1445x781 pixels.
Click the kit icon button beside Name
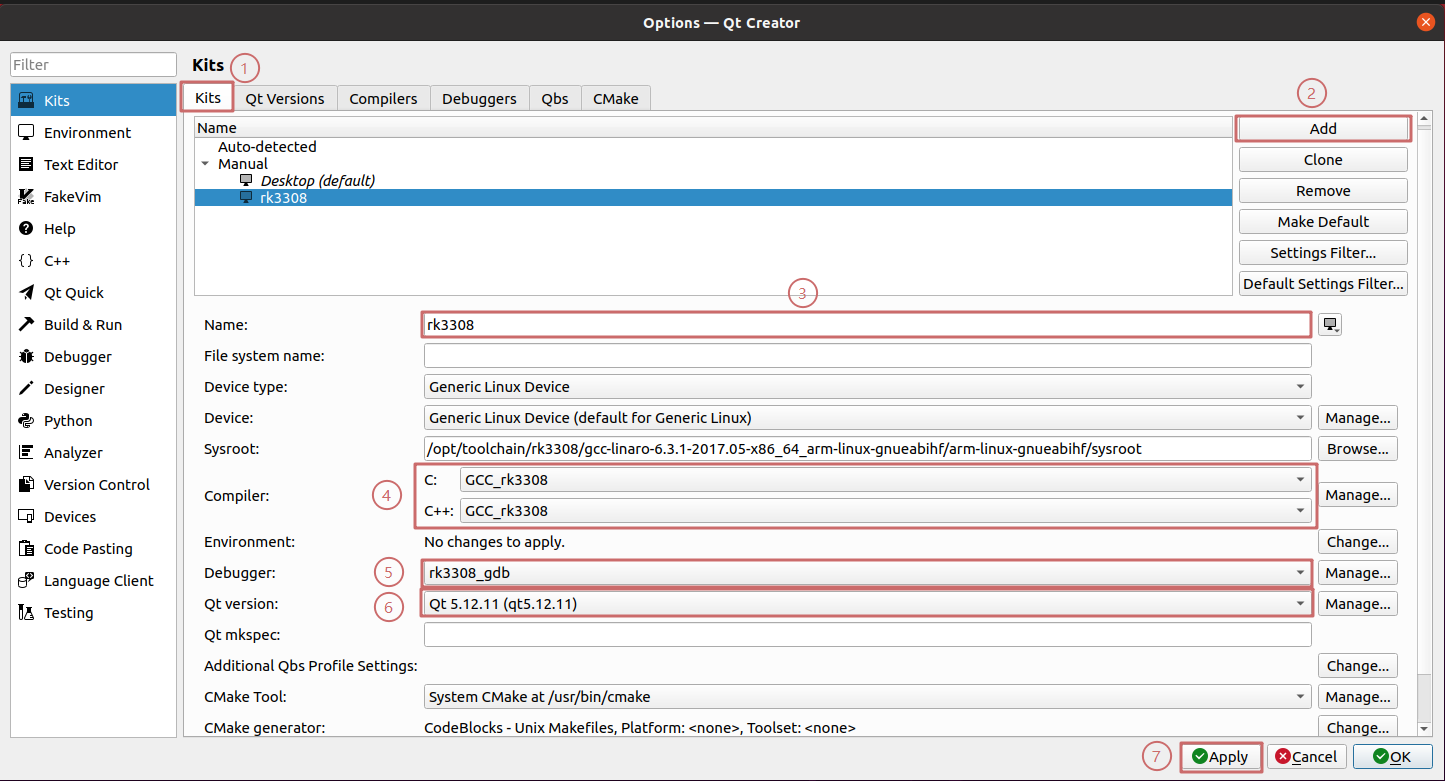point(1330,324)
